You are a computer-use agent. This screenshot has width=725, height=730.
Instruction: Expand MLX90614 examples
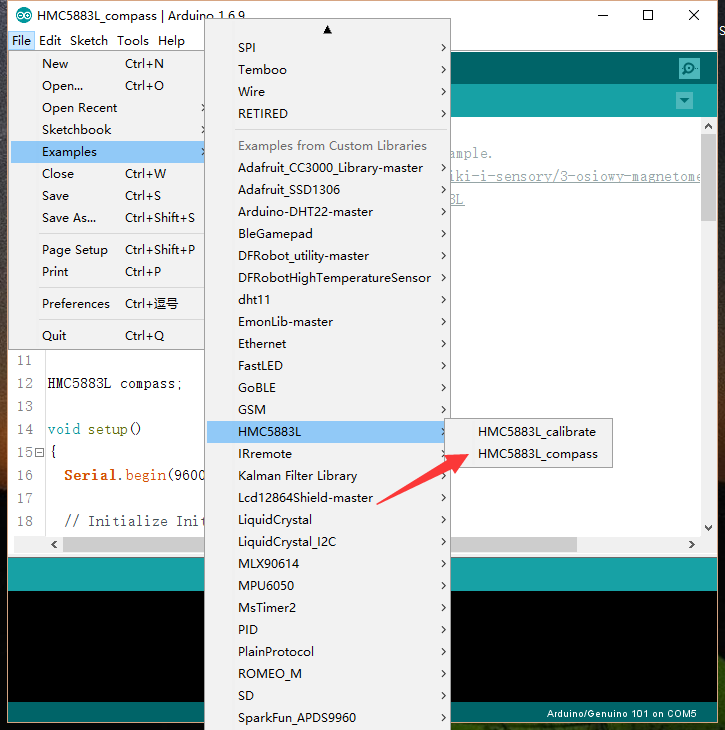[x=328, y=563]
